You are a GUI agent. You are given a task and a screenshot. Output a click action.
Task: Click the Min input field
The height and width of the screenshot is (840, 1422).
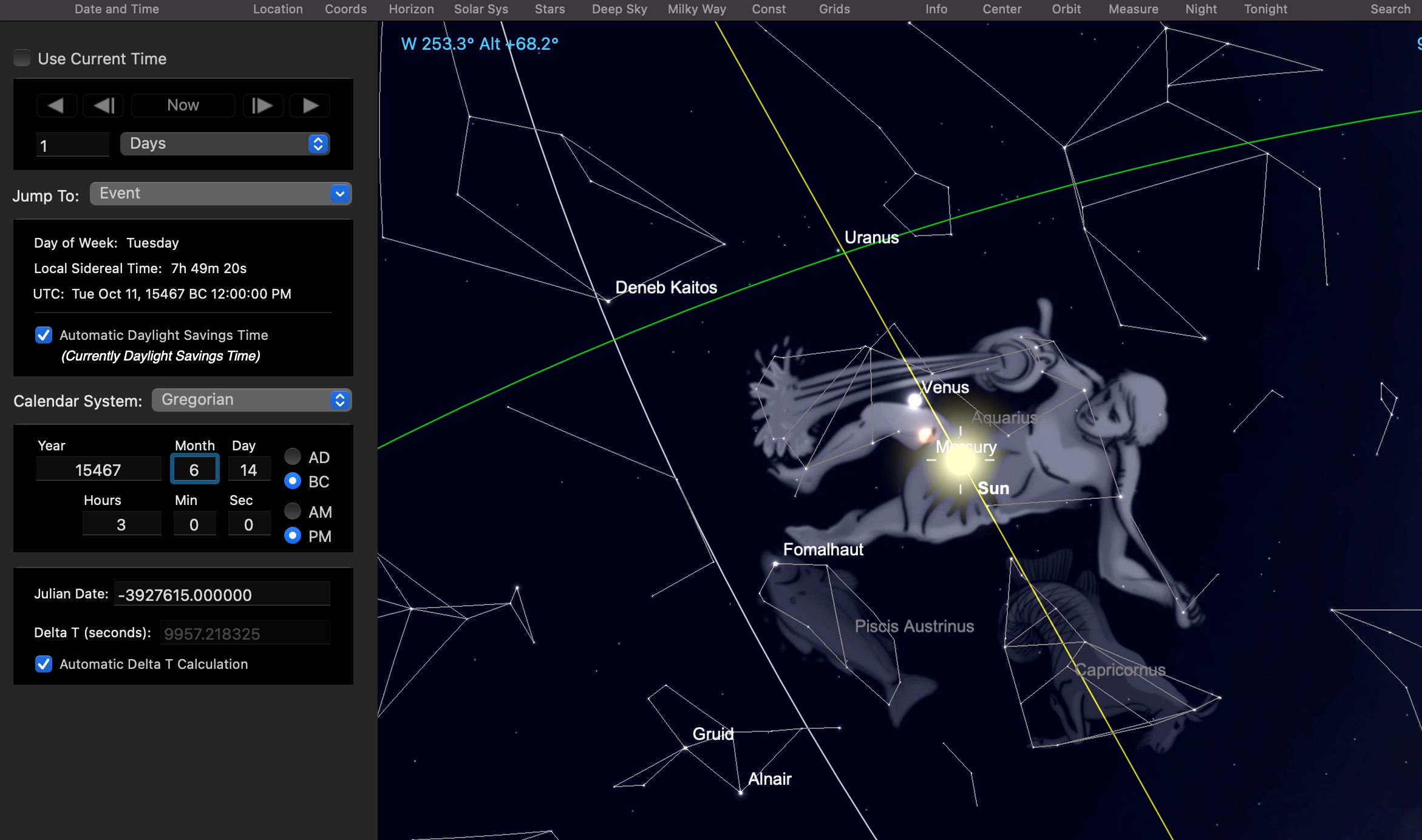[194, 524]
